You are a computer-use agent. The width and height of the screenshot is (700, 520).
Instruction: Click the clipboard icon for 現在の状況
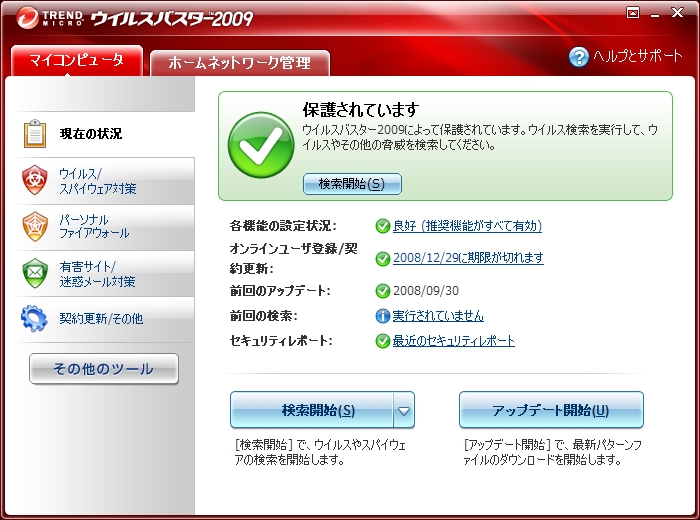pyautogui.click(x=35, y=133)
